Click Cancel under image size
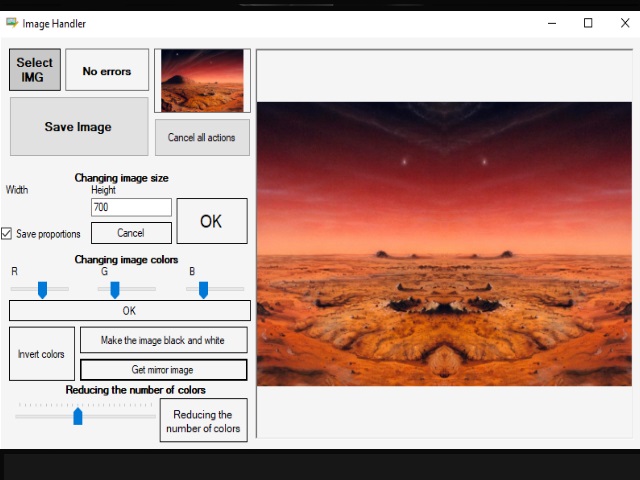The image size is (640, 480). 131,233
